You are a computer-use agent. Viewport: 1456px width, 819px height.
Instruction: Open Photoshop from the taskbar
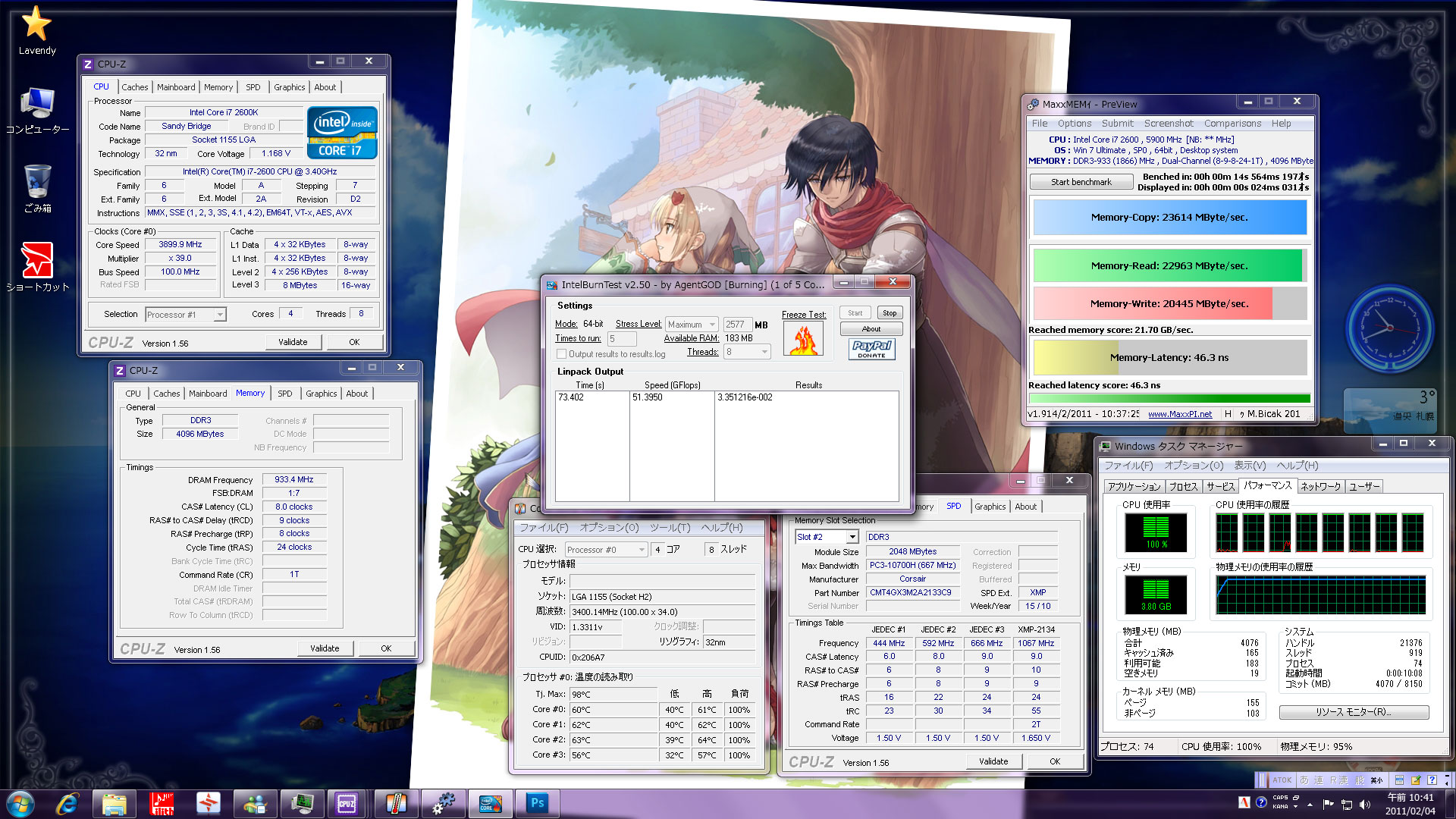(x=538, y=803)
